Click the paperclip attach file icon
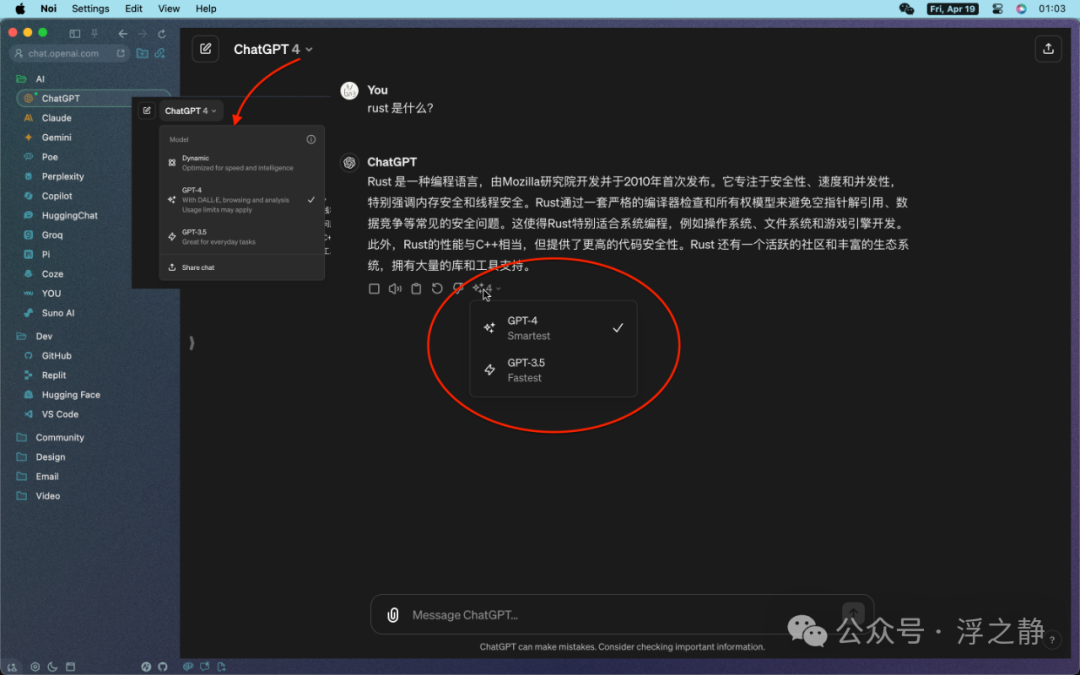The width and height of the screenshot is (1080, 675). click(393, 615)
